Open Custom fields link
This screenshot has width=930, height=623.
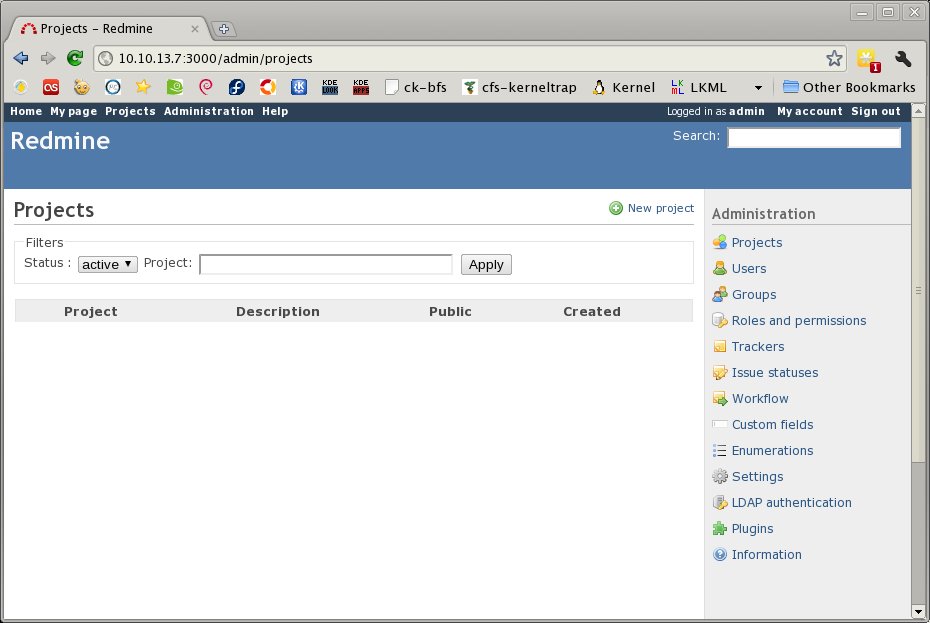coord(772,425)
